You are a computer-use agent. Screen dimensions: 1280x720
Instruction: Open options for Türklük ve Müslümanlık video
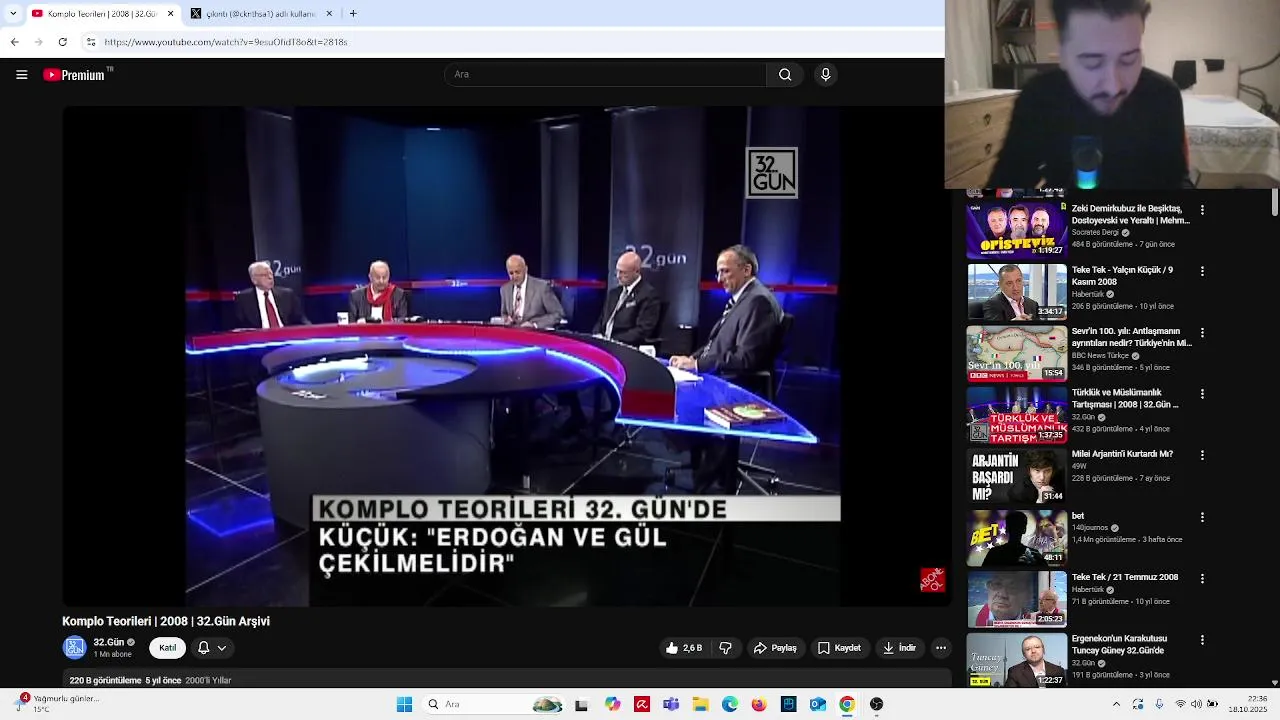click(x=1202, y=394)
